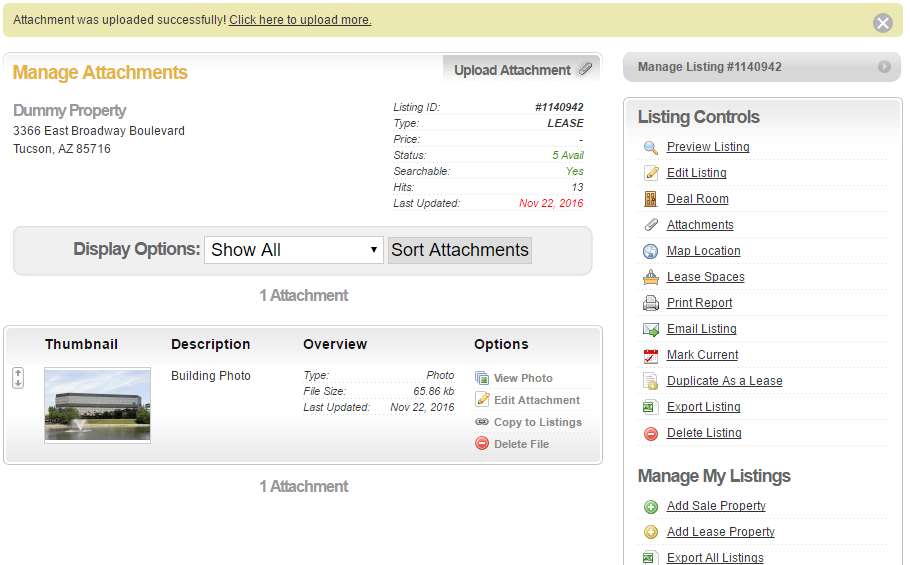The height and width of the screenshot is (565, 910).
Task: Click the Upload Attachment tab
Action: point(521,70)
